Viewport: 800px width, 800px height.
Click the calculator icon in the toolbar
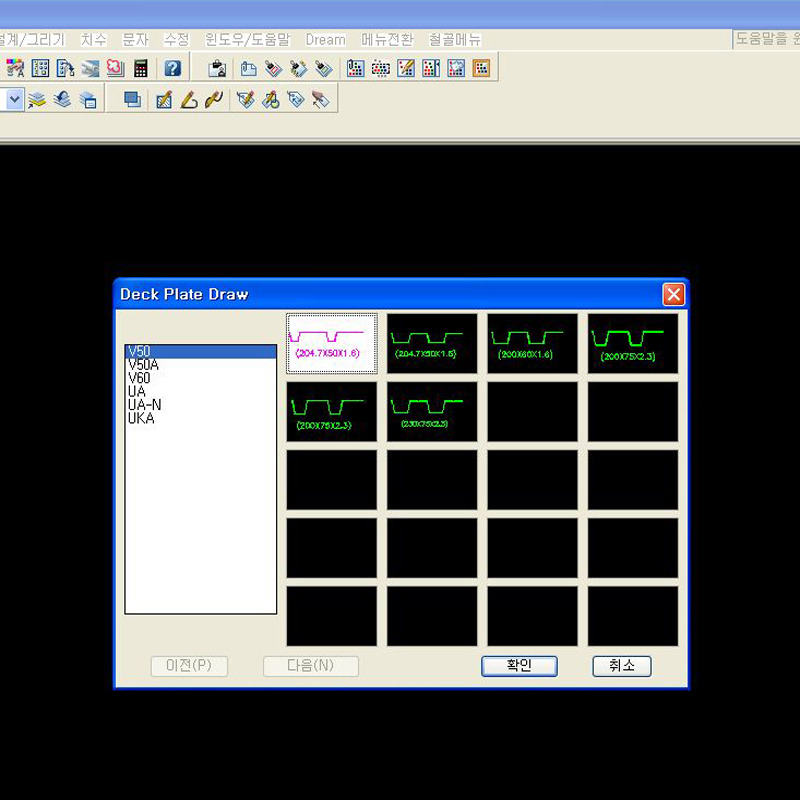pos(141,68)
